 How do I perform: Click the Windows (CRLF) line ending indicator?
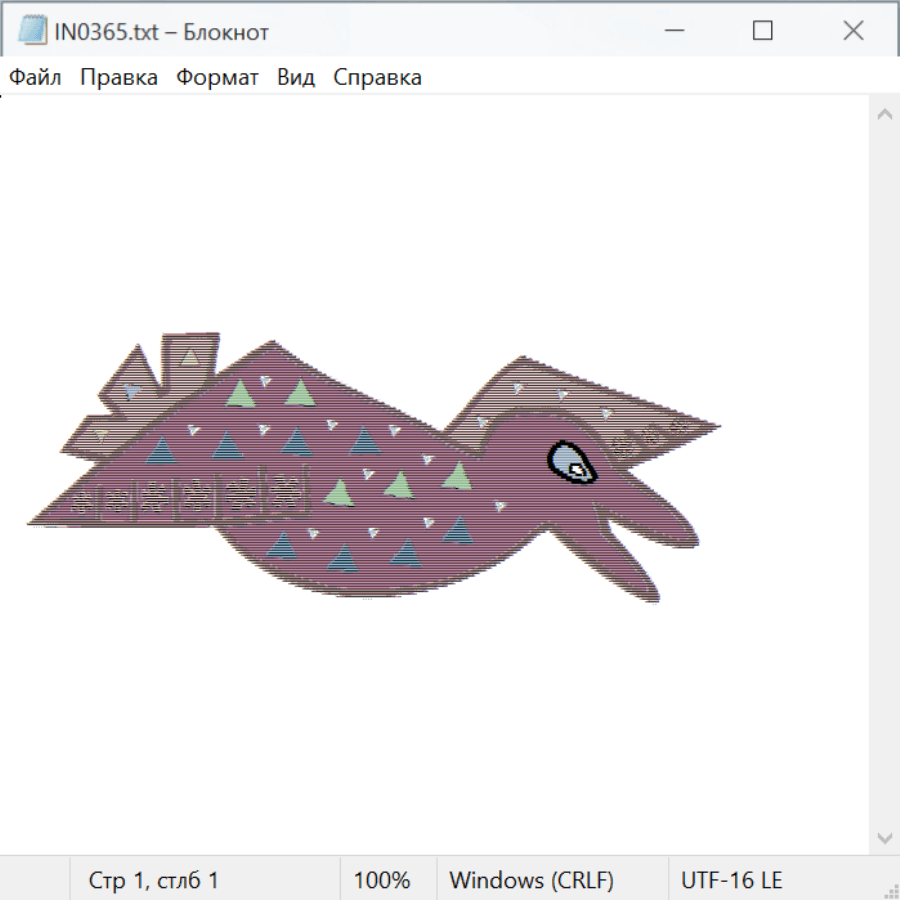coord(531,881)
